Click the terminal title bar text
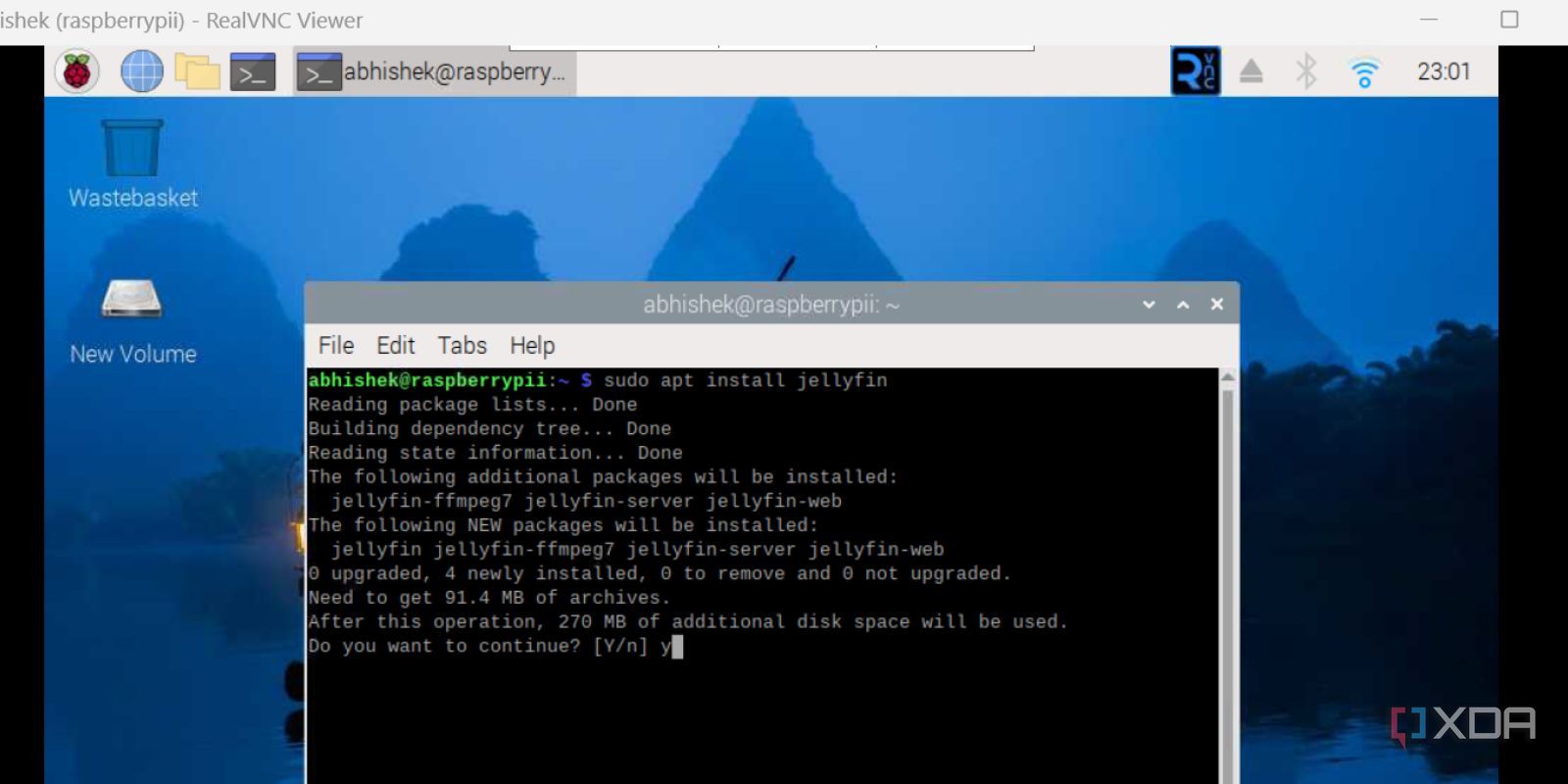The height and width of the screenshot is (784, 1568). tap(771, 305)
